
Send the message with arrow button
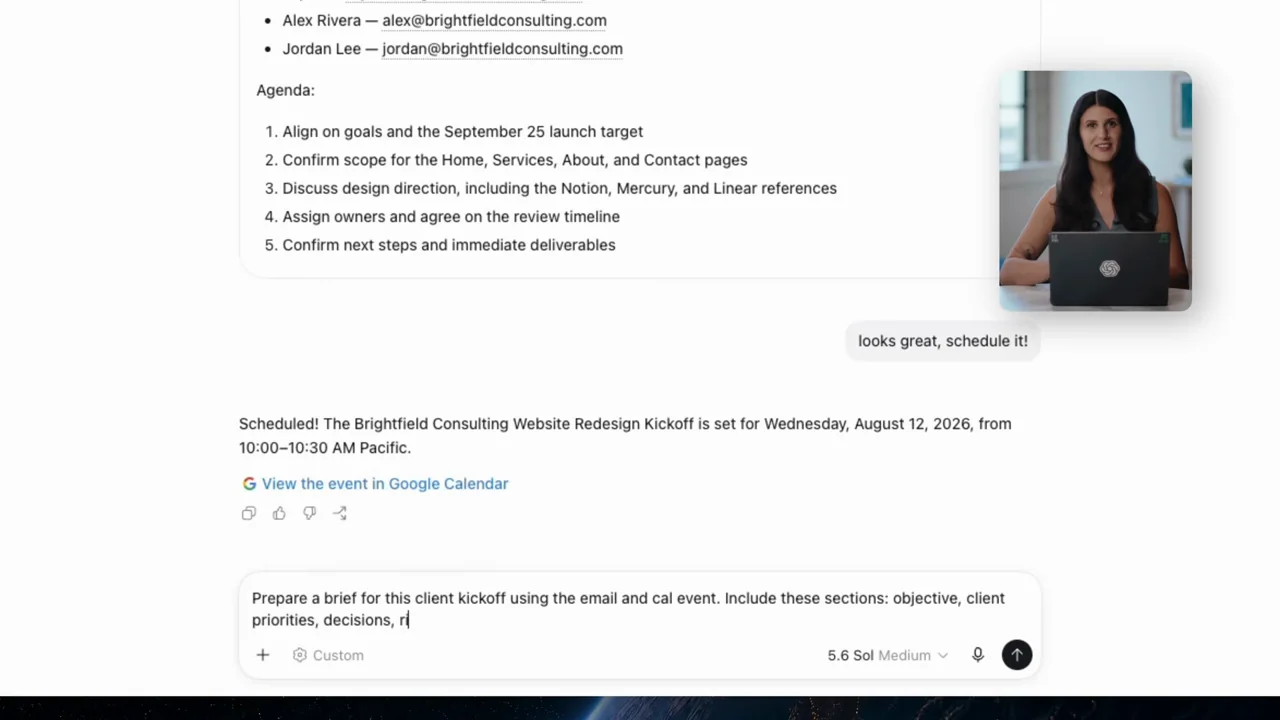pos(1017,655)
